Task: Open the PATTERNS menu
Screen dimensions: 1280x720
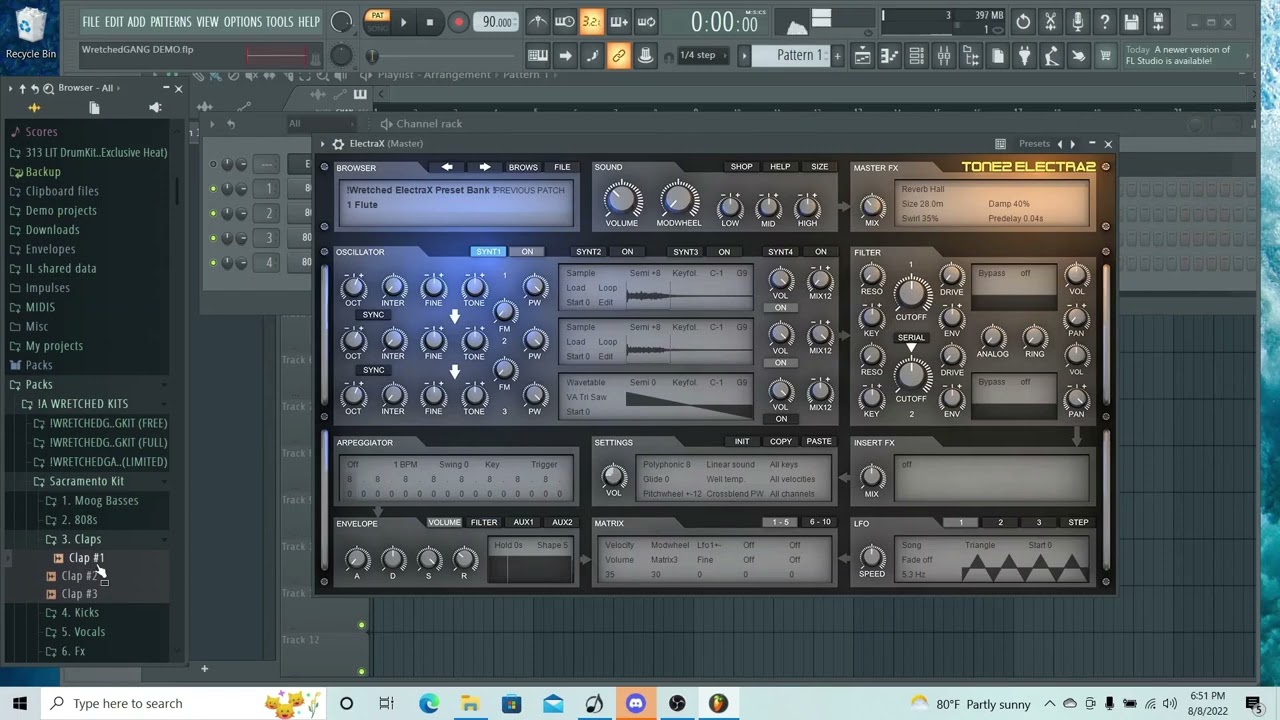Action: (170, 22)
